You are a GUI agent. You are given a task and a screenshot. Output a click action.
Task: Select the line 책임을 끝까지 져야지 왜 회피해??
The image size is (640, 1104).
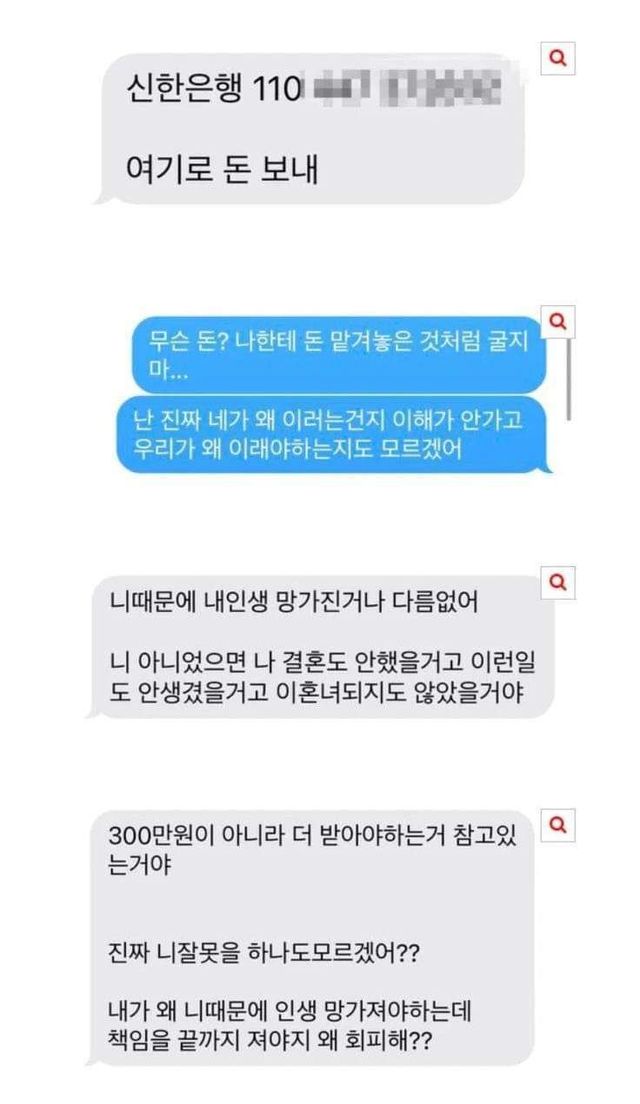click(270, 1040)
